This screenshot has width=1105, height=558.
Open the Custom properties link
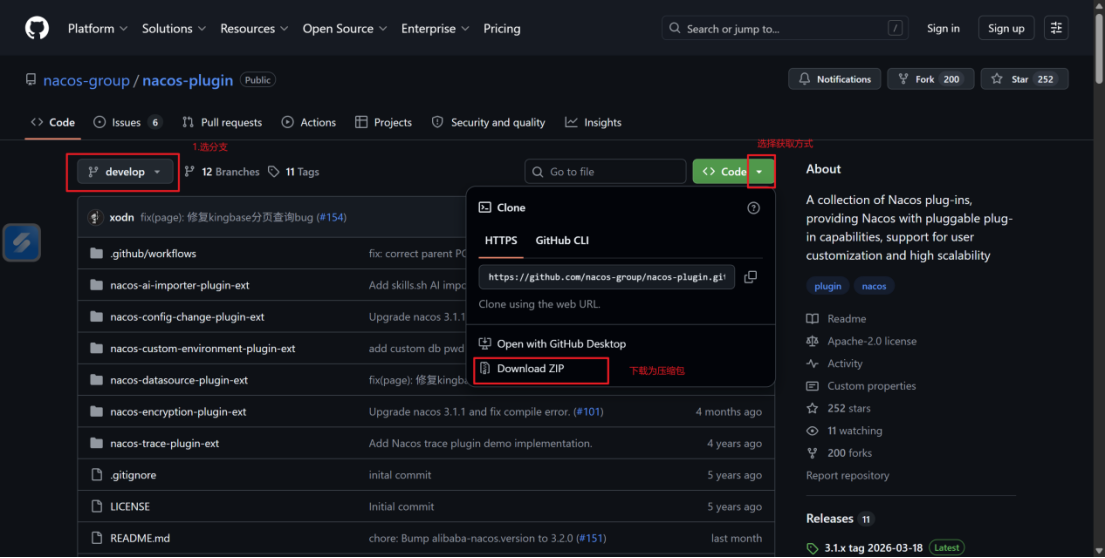click(861, 387)
